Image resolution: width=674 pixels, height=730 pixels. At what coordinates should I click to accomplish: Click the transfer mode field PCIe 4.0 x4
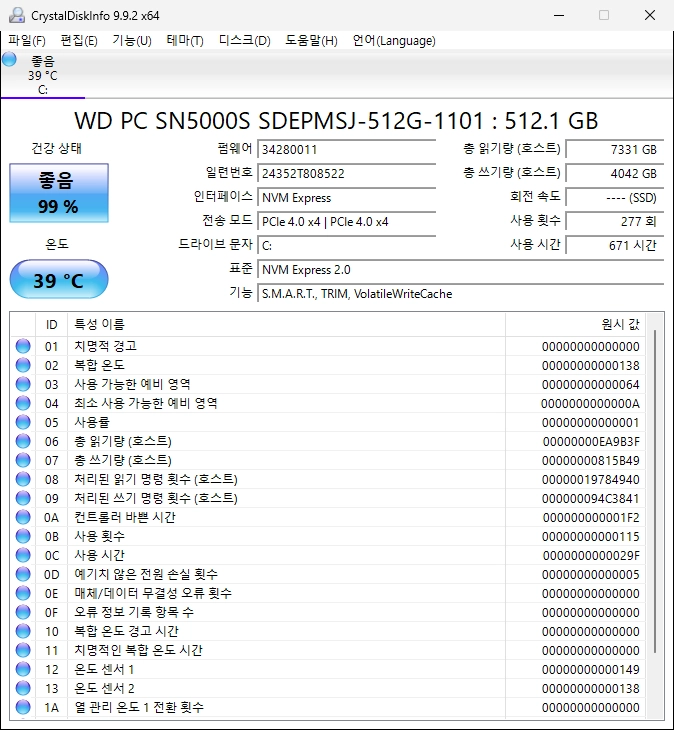coord(347,222)
